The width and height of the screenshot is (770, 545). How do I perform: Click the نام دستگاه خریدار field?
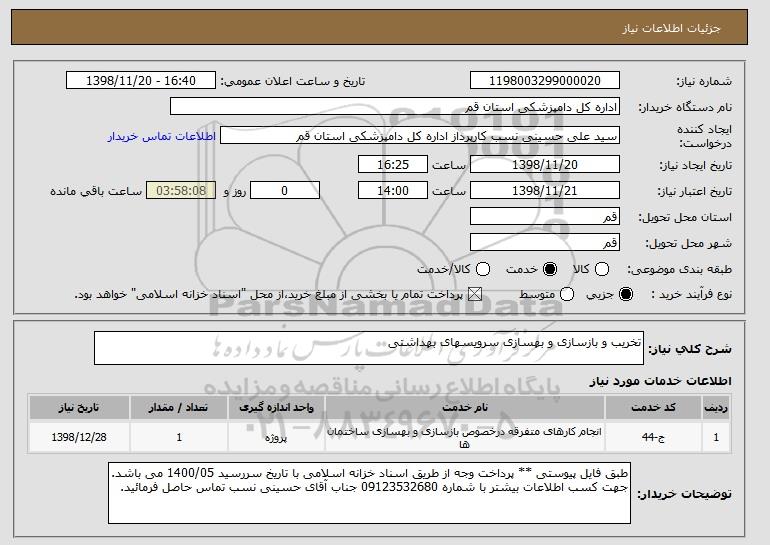point(395,107)
